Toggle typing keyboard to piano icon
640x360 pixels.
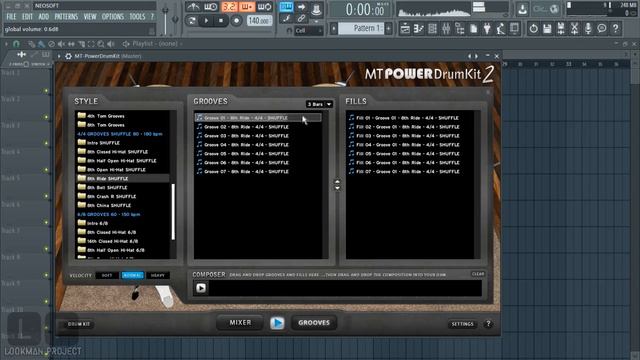pyautogui.click(x=286, y=7)
